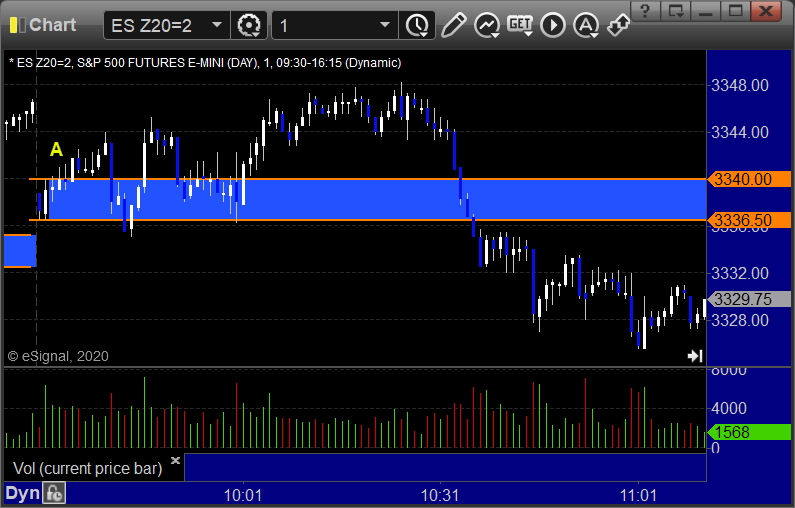Select the yellow A annotation on chart
This screenshot has width=795, height=508.
tap(56, 150)
